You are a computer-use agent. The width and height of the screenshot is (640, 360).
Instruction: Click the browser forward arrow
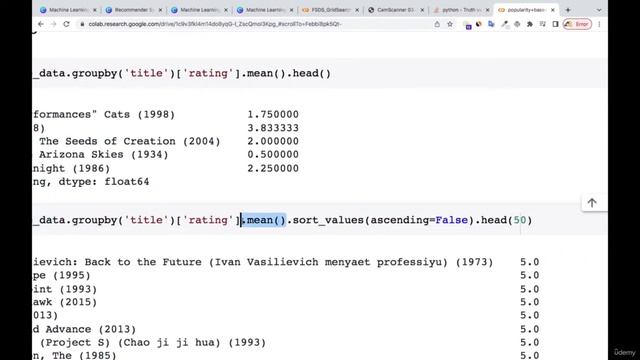point(53,24)
